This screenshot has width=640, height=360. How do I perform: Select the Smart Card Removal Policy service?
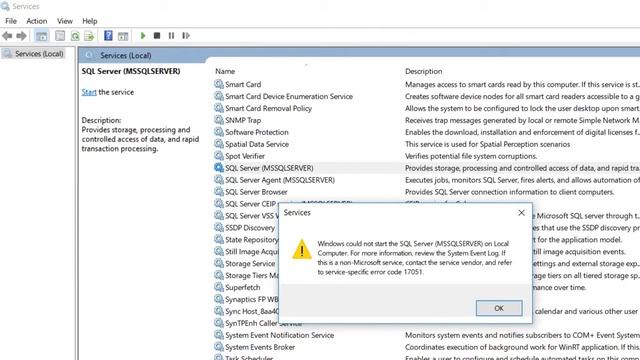point(268,108)
